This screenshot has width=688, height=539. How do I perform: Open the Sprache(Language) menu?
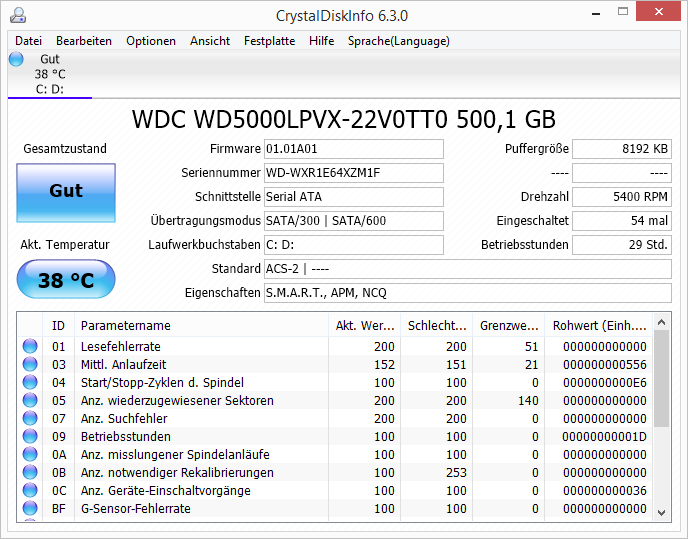point(398,41)
